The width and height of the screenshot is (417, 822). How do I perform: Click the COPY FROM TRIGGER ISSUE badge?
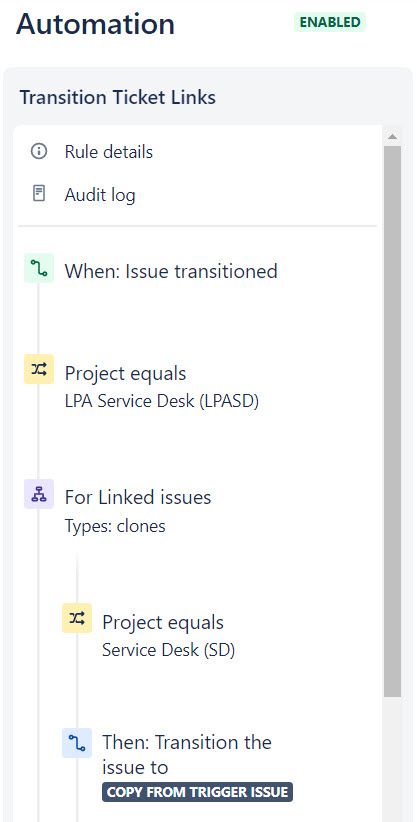coord(197,792)
